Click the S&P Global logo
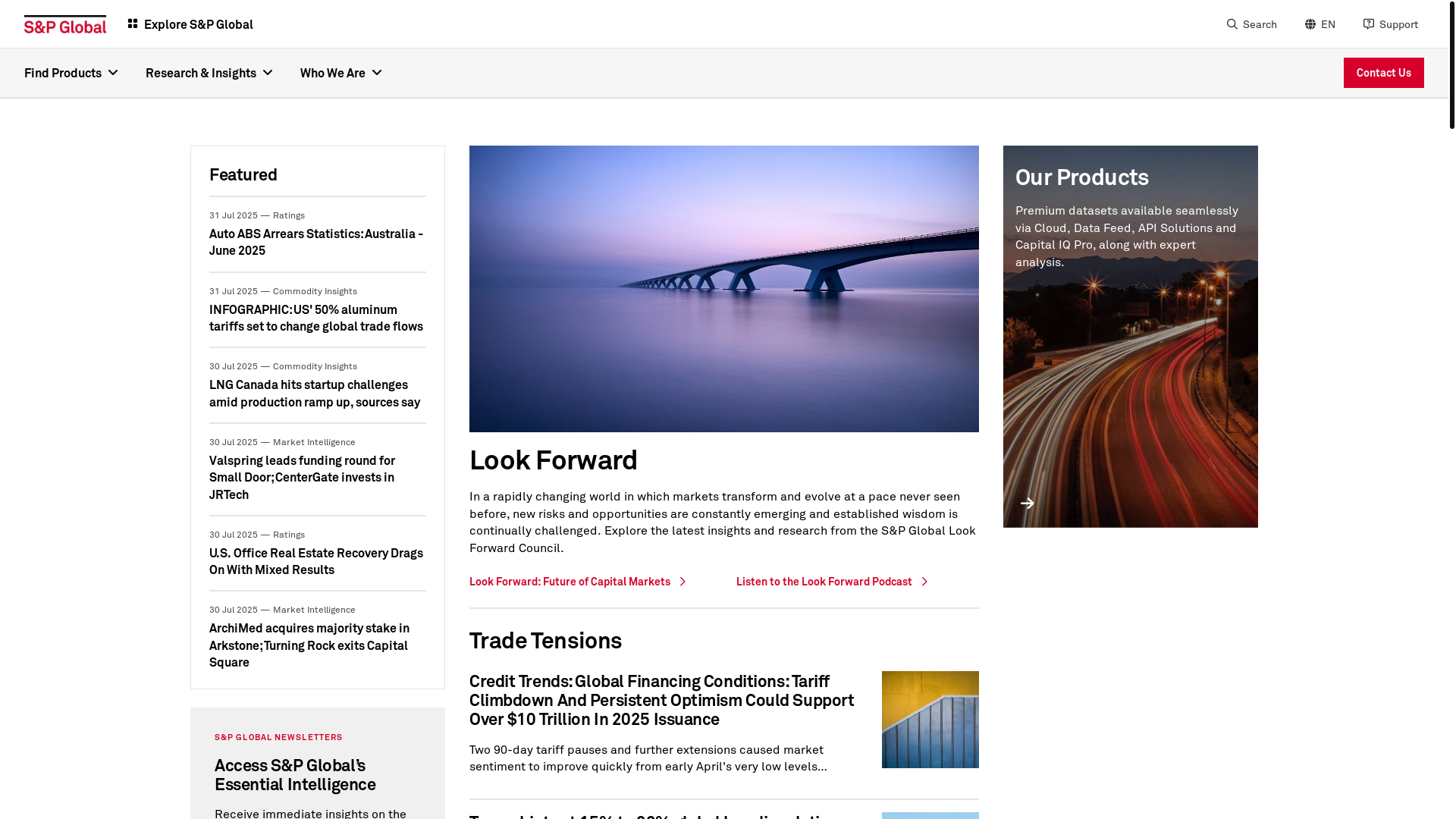 click(x=65, y=24)
